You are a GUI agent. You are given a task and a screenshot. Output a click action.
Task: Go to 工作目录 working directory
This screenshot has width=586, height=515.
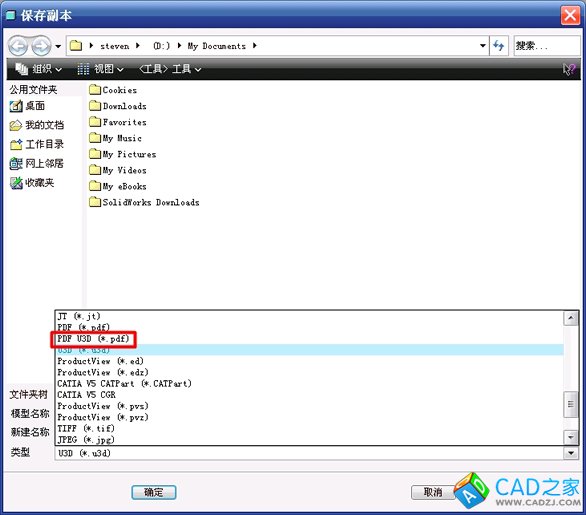click(36, 144)
